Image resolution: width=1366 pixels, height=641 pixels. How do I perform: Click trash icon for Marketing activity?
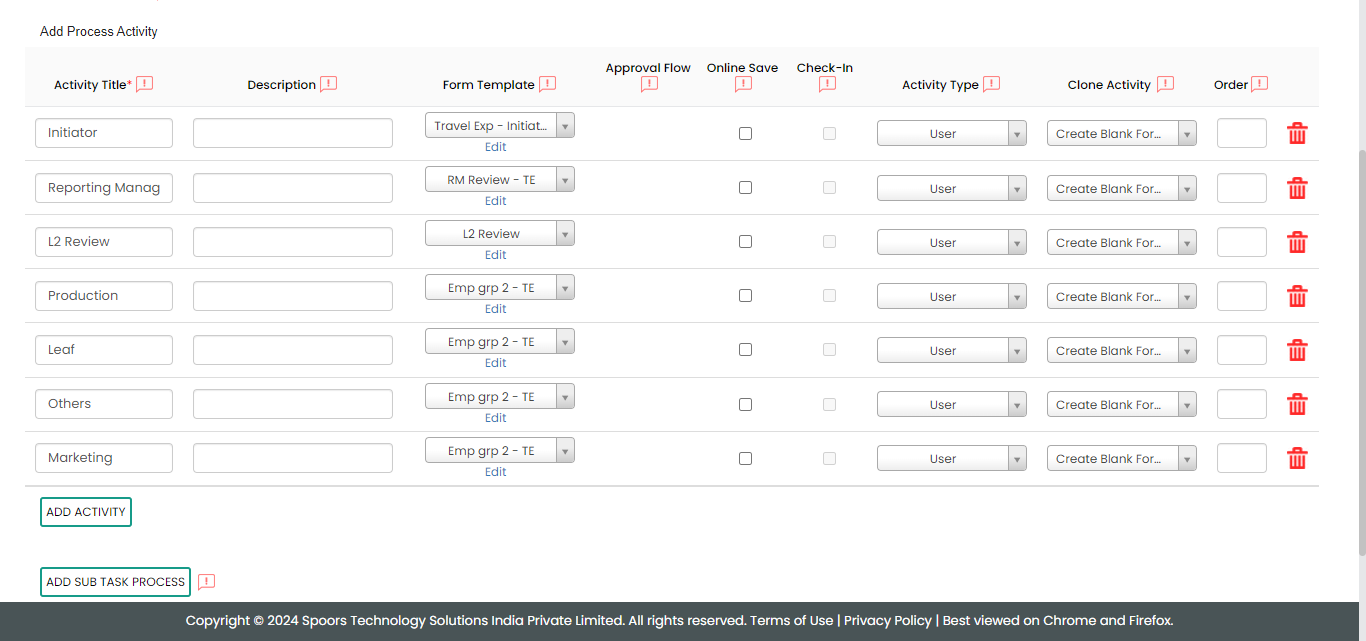1297,458
